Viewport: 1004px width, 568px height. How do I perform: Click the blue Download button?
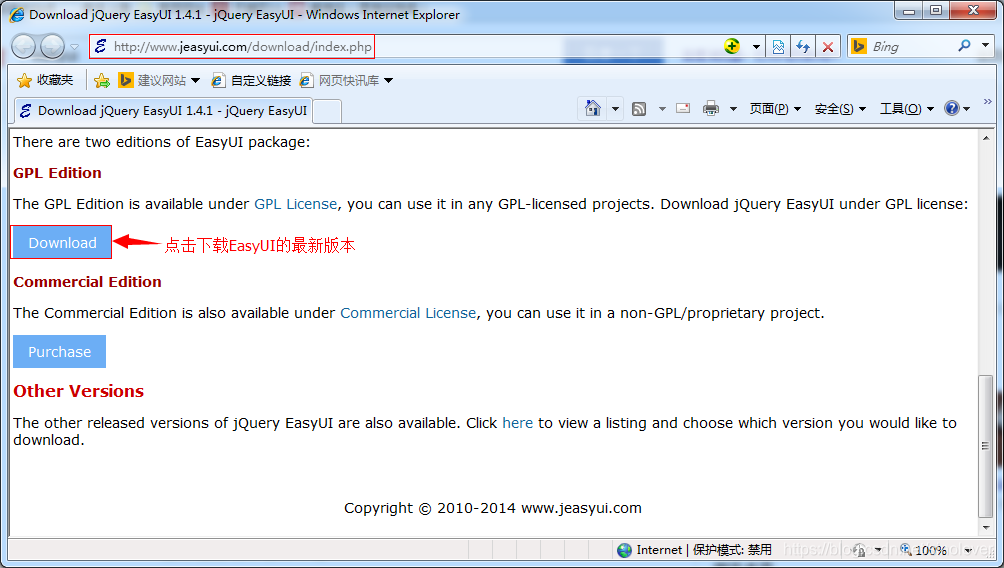click(62, 243)
